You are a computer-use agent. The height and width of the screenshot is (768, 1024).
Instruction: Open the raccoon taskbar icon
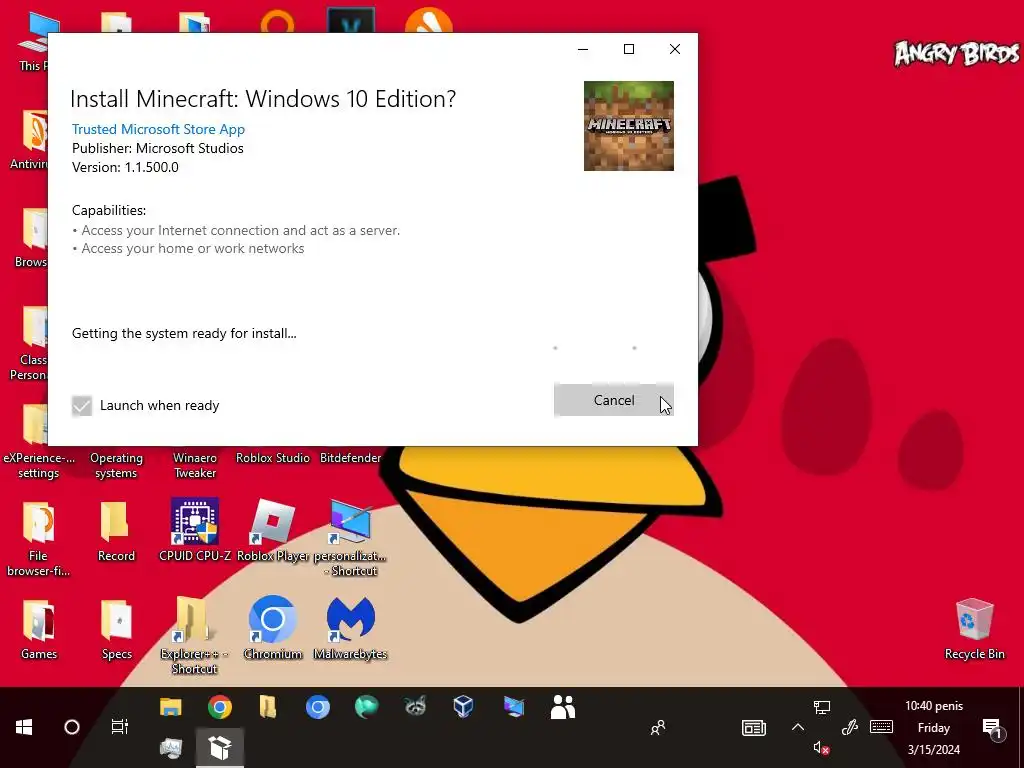[415, 707]
